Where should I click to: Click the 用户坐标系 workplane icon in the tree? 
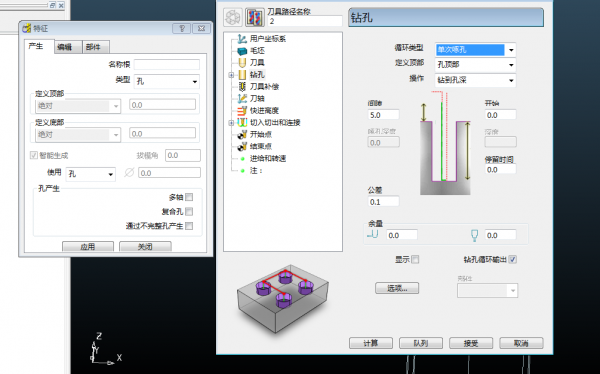pyautogui.click(x=242, y=39)
